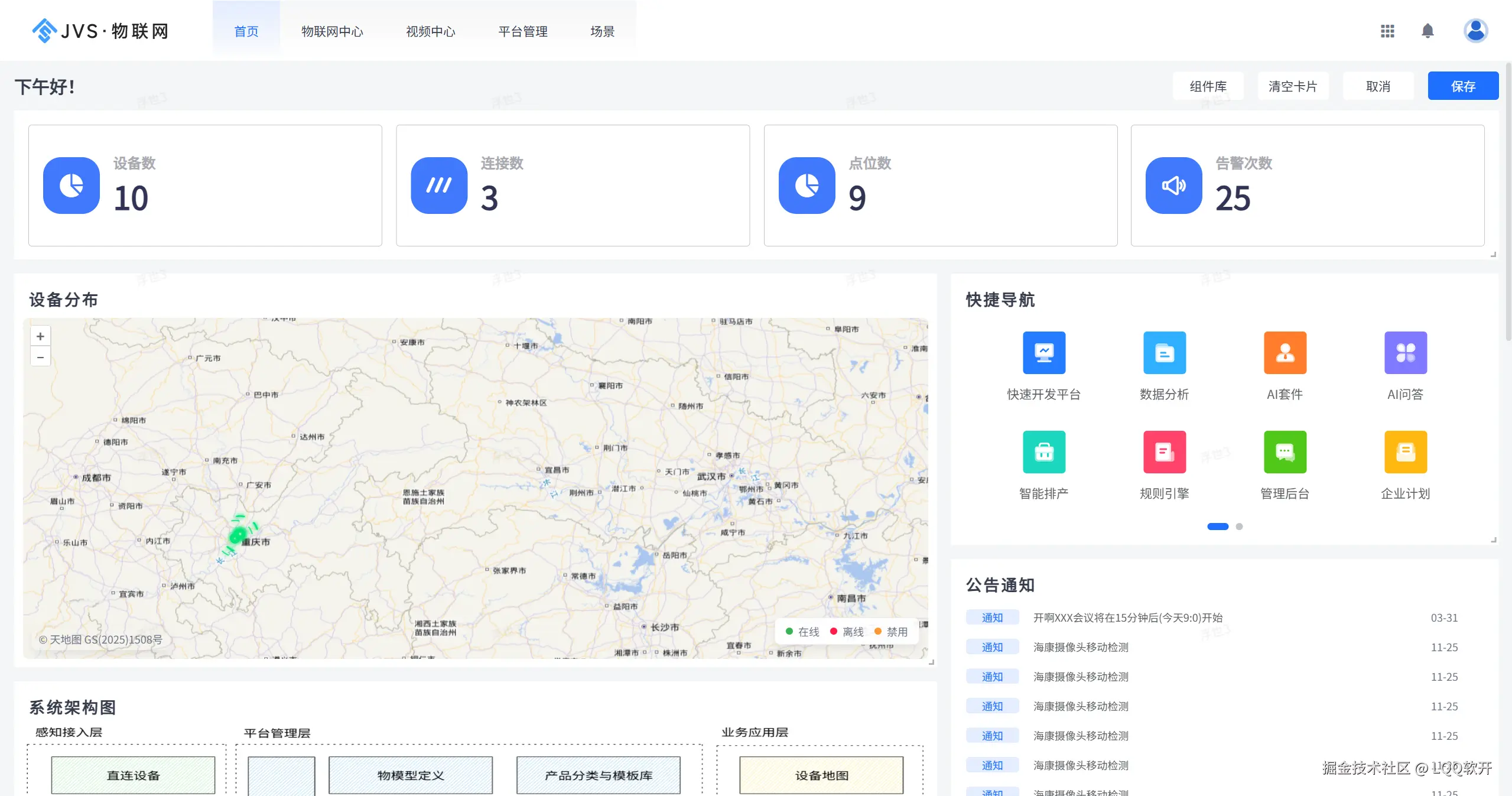Zoom in the device map
The height and width of the screenshot is (796, 1512).
(x=40, y=336)
